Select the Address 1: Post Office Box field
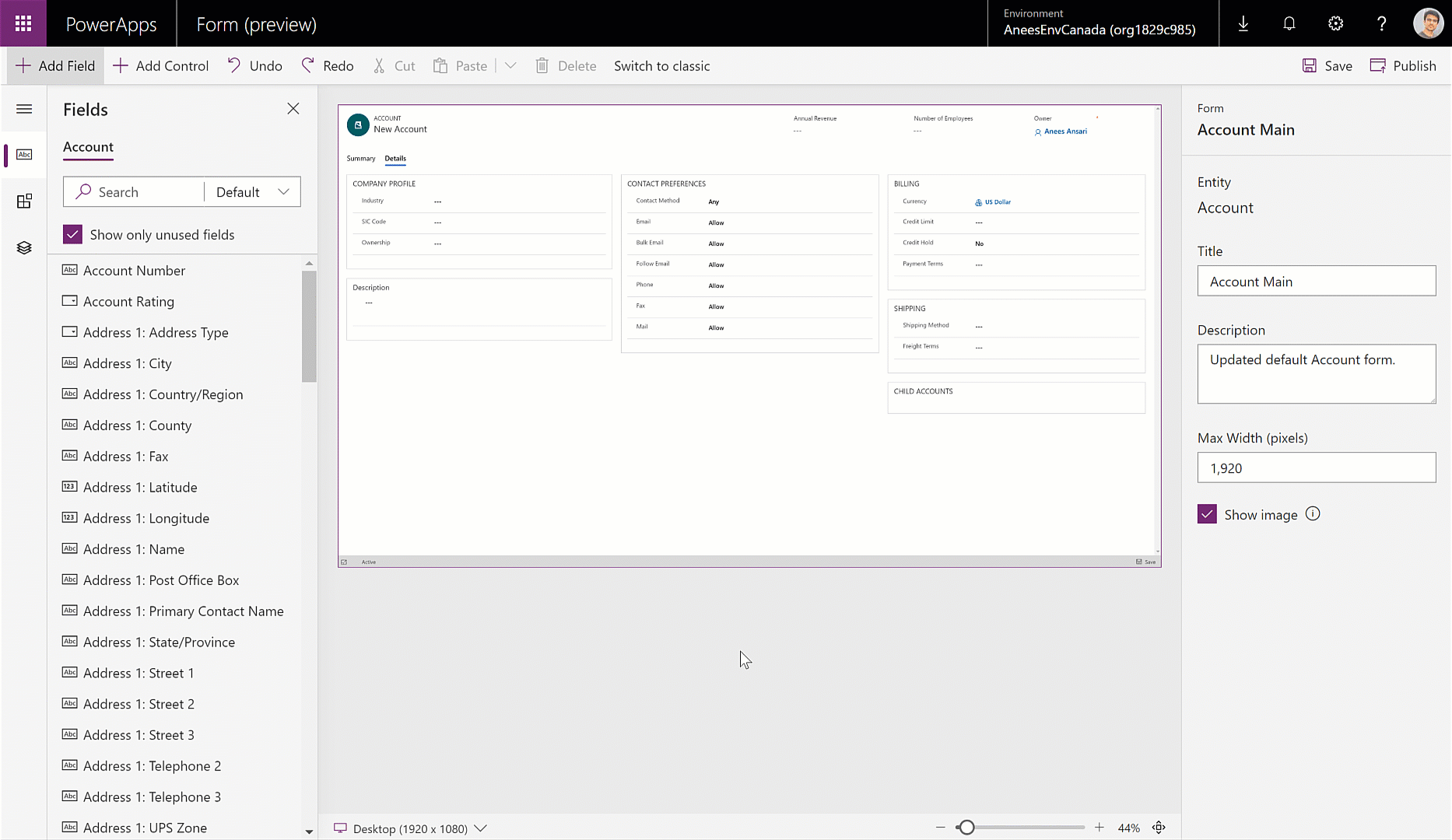This screenshot has height=840, width=1452. tap(161, 580)
